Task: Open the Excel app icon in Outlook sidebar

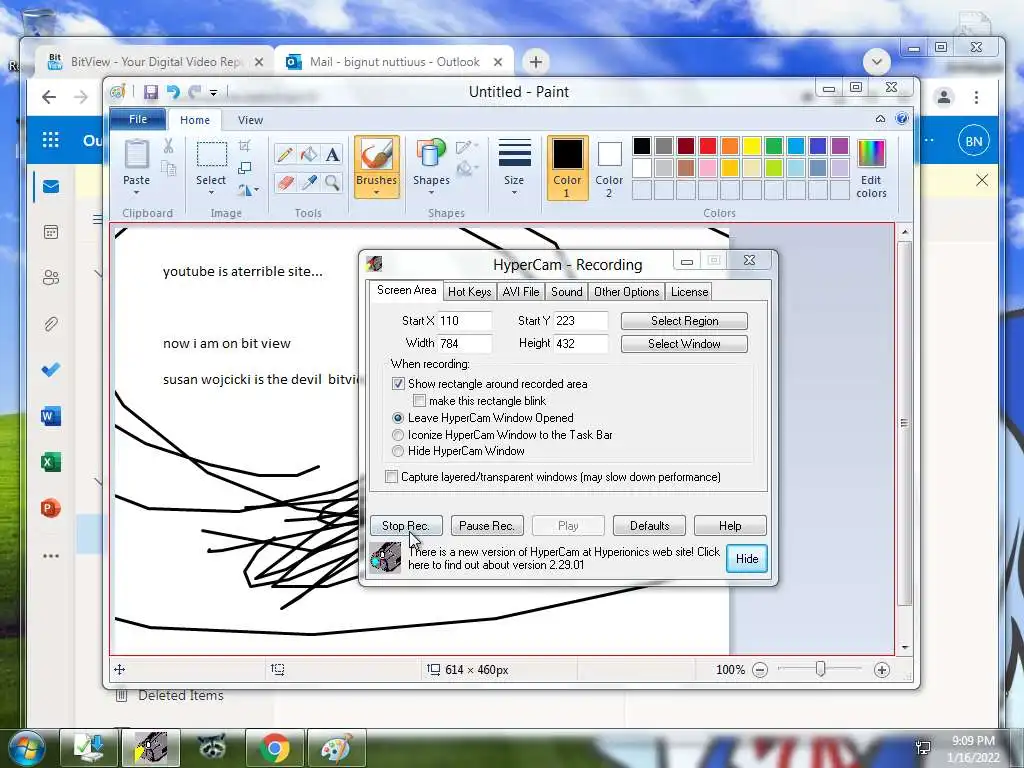Action: pos(51,462)
